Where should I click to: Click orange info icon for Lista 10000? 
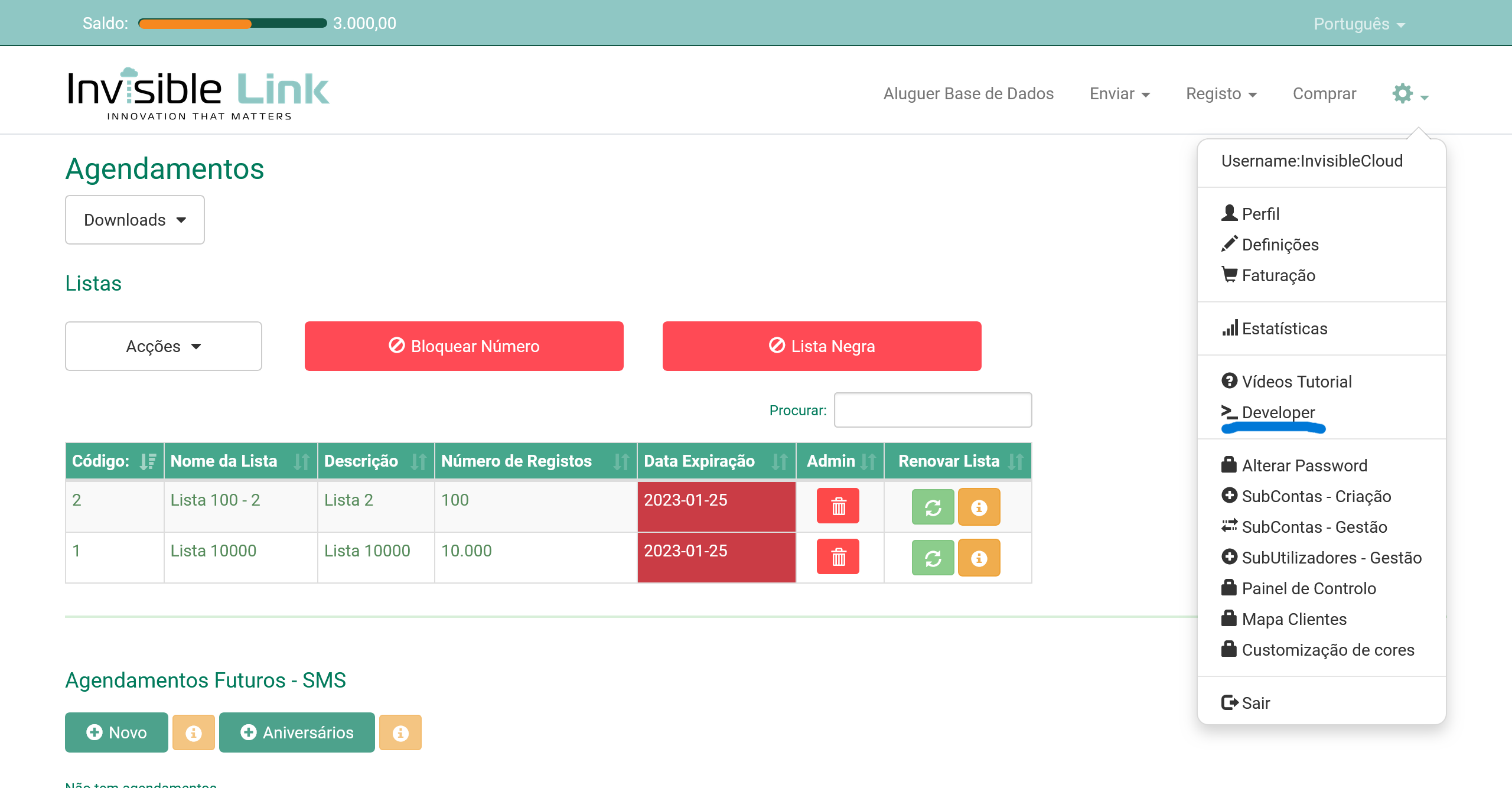(x=979, y=557)
